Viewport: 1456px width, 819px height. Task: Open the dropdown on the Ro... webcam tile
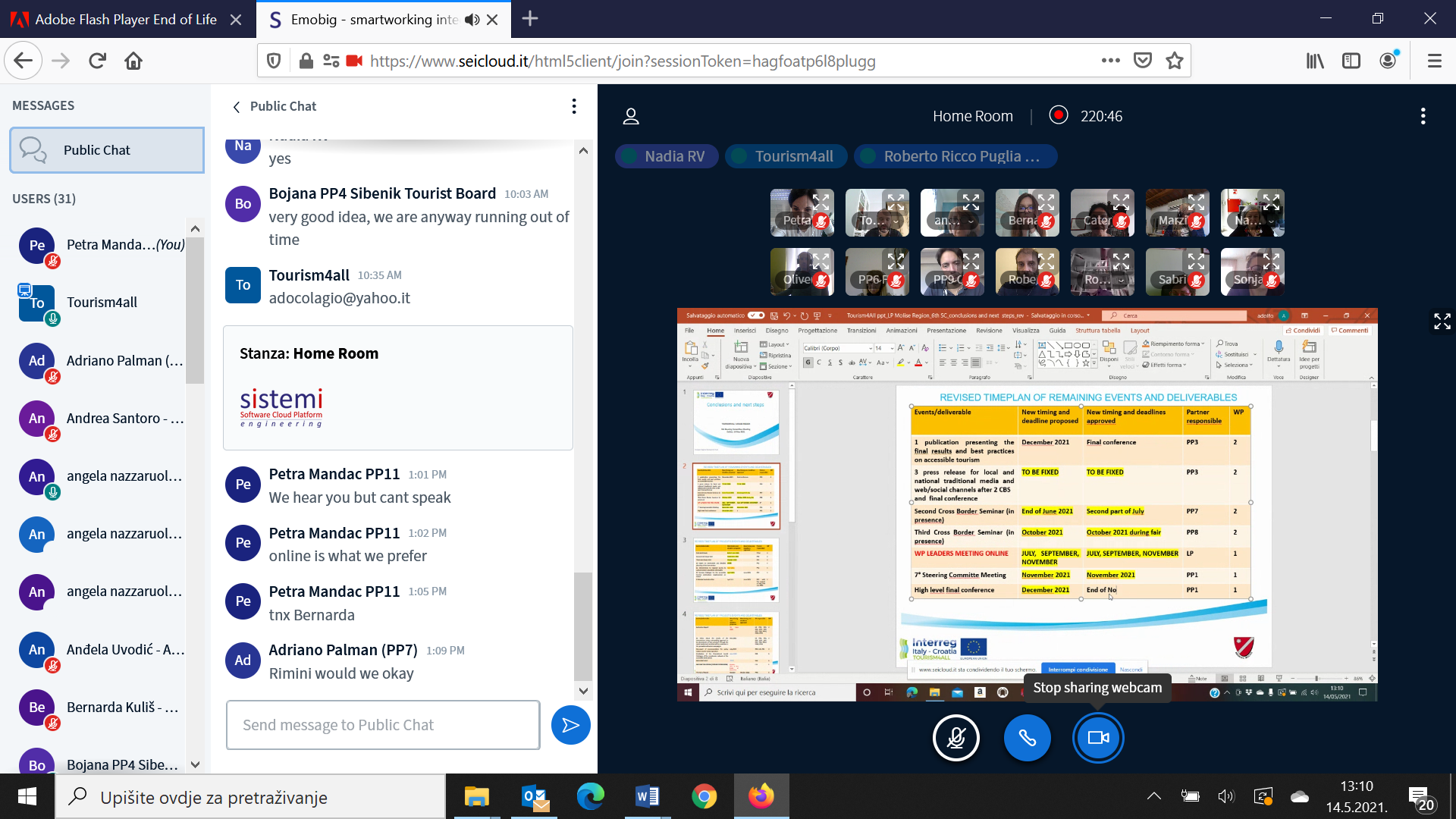pyautogui.click(x=1121, y=280)
